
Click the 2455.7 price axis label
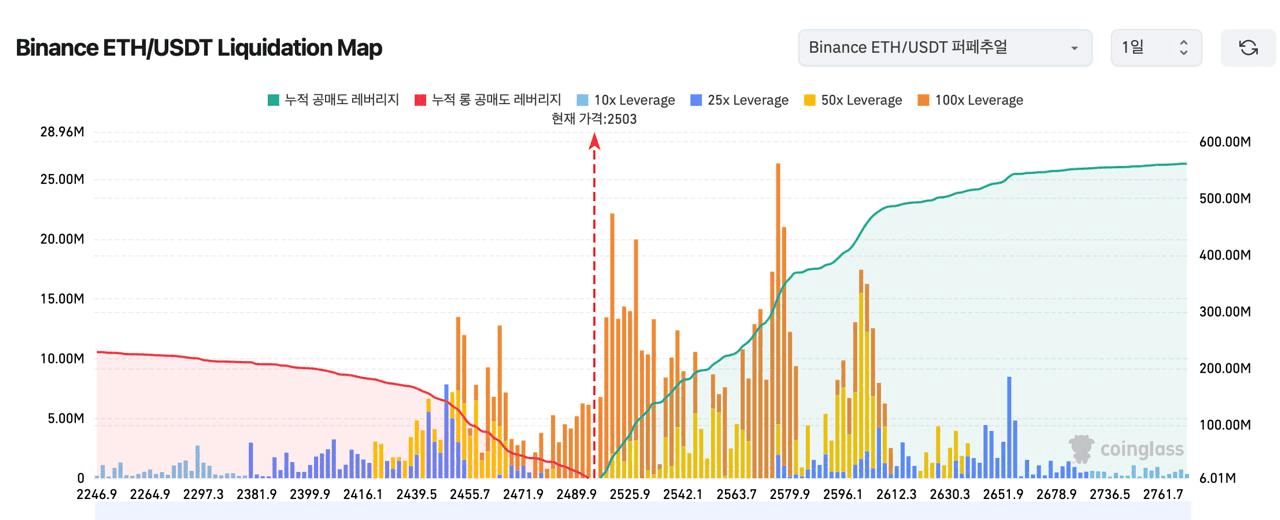(x=470, y=494)
